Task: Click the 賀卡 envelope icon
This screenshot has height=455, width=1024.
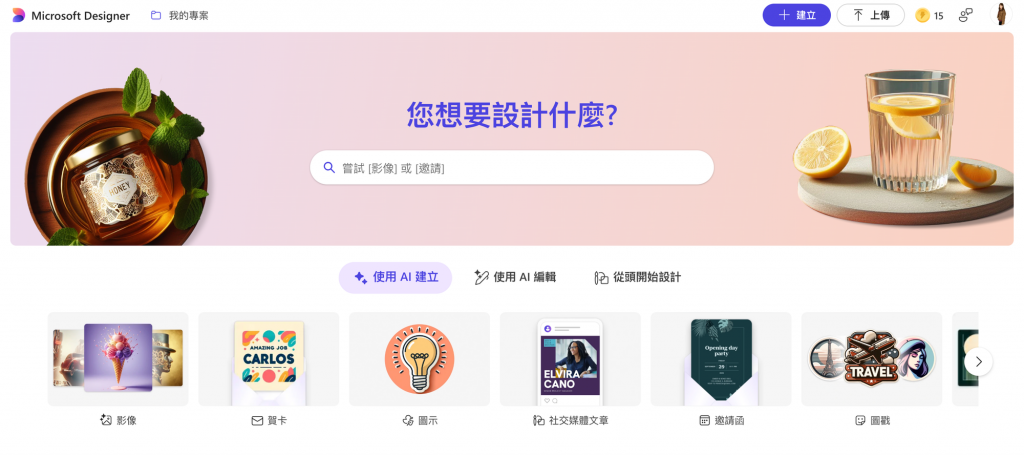Action: [x=257, y=421]
